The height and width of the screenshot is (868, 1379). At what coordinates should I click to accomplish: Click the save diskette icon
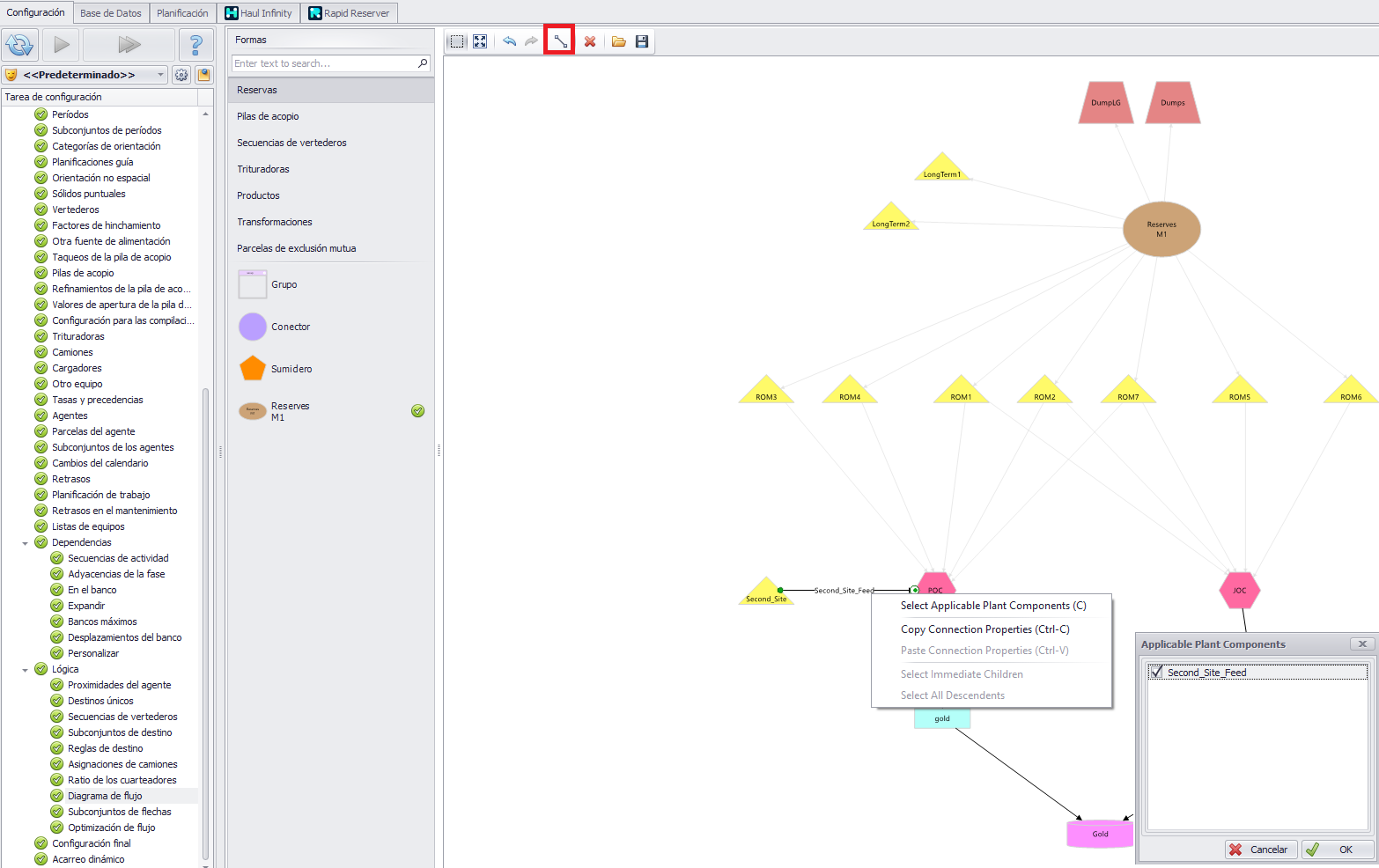point(642,41)
